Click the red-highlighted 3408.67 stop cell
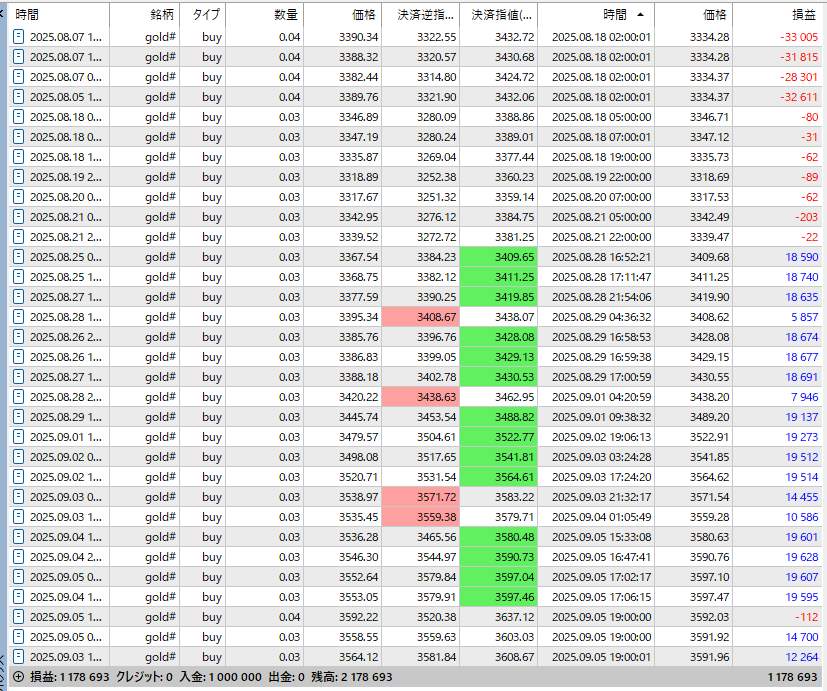The image size is (827, 691). 421,317
